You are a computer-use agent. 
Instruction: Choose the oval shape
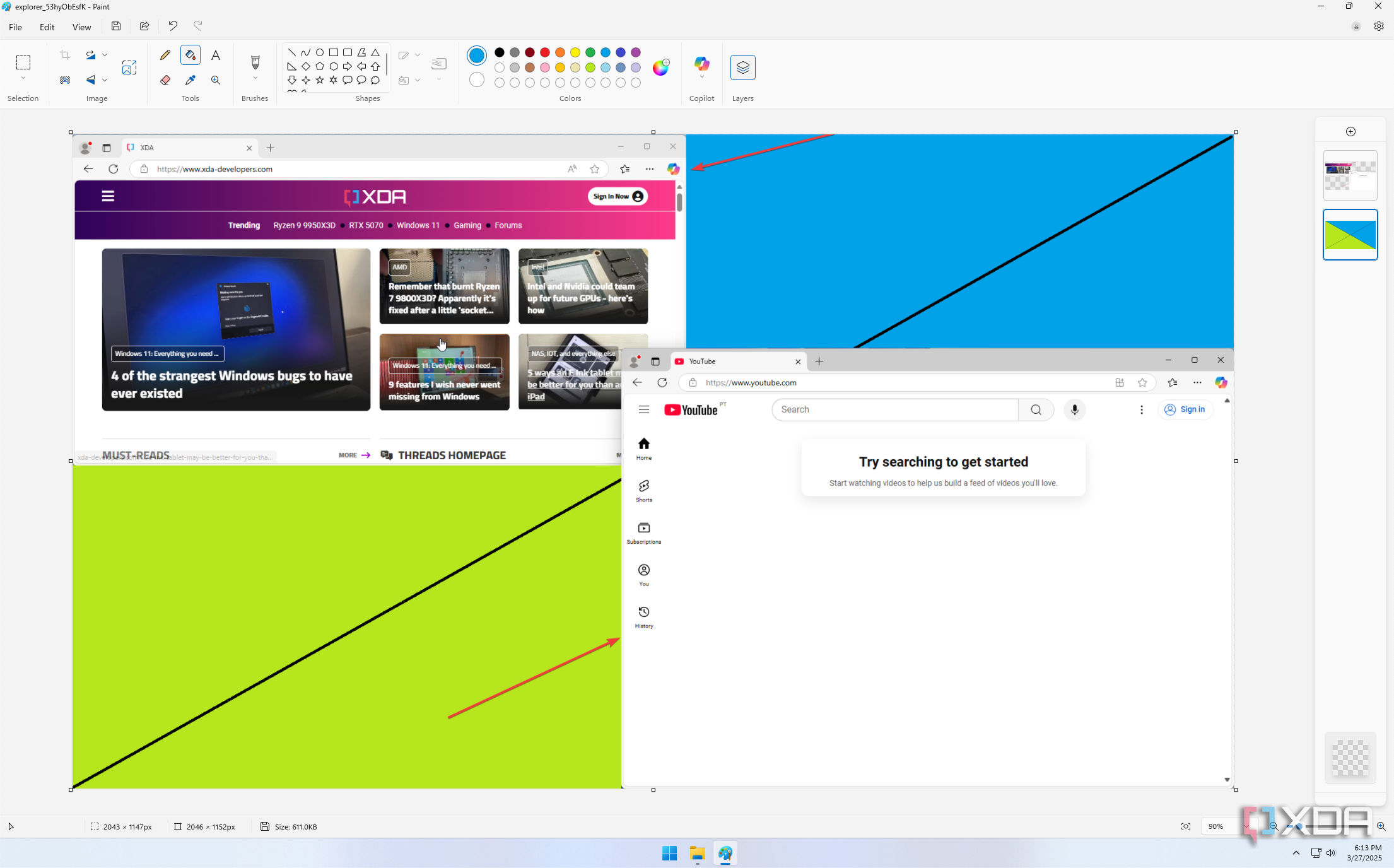(x=320, y=52)
